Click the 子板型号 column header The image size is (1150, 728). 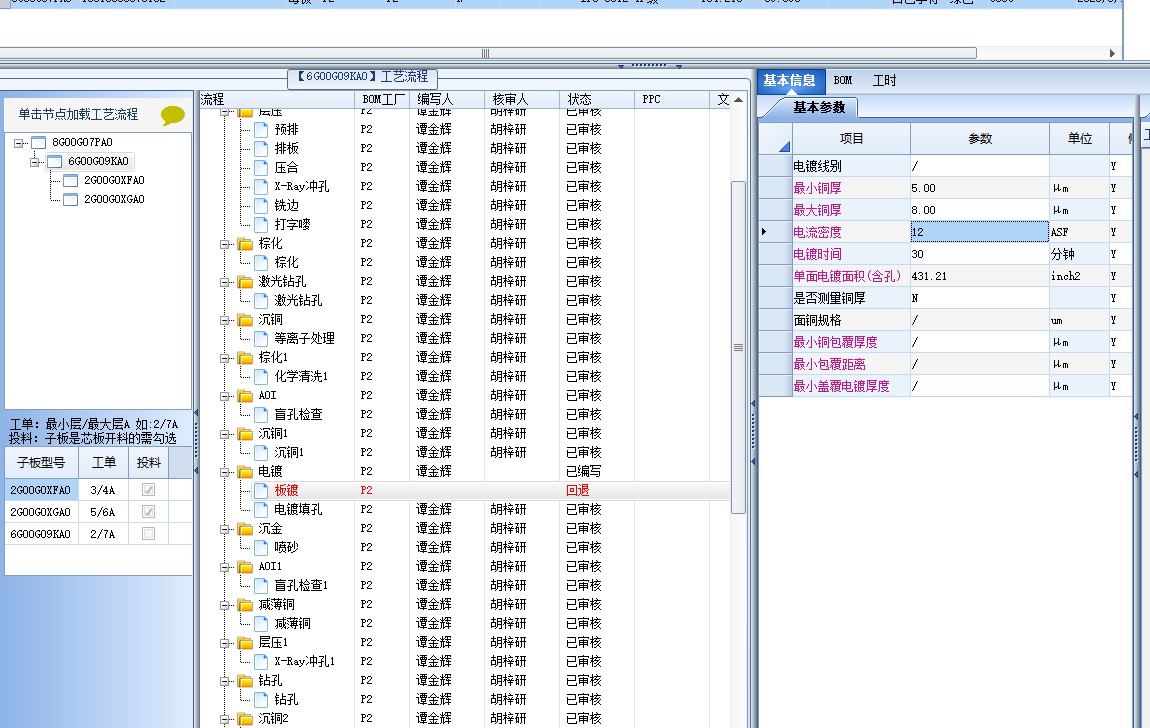(41, 463)
